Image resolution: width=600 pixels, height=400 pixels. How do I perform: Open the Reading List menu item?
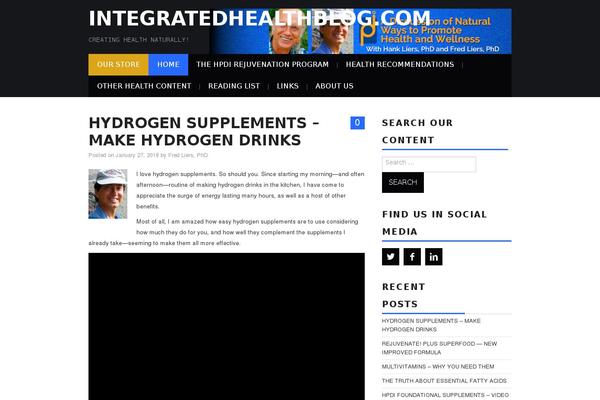pos(234,86)
